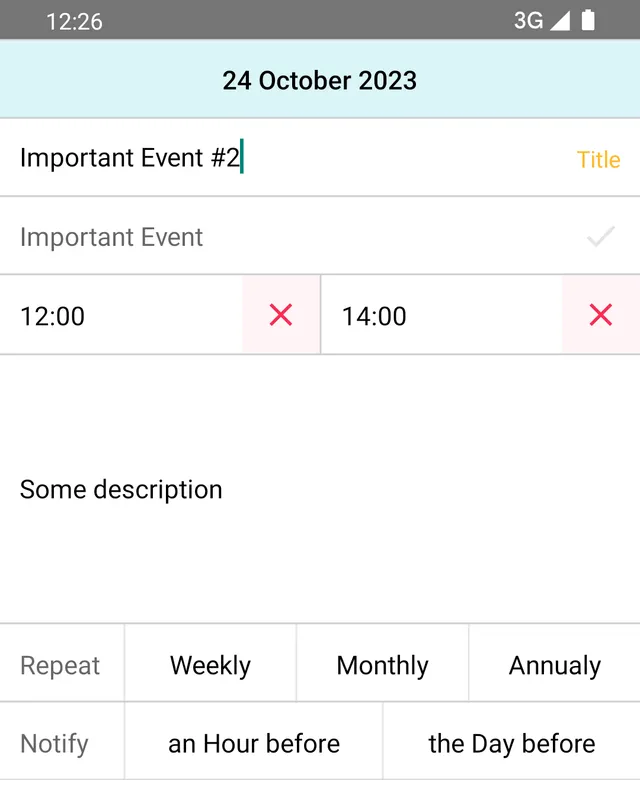640x800 pixels.
Task: Tap the battery icon in status bar
Action: [588, 20]
